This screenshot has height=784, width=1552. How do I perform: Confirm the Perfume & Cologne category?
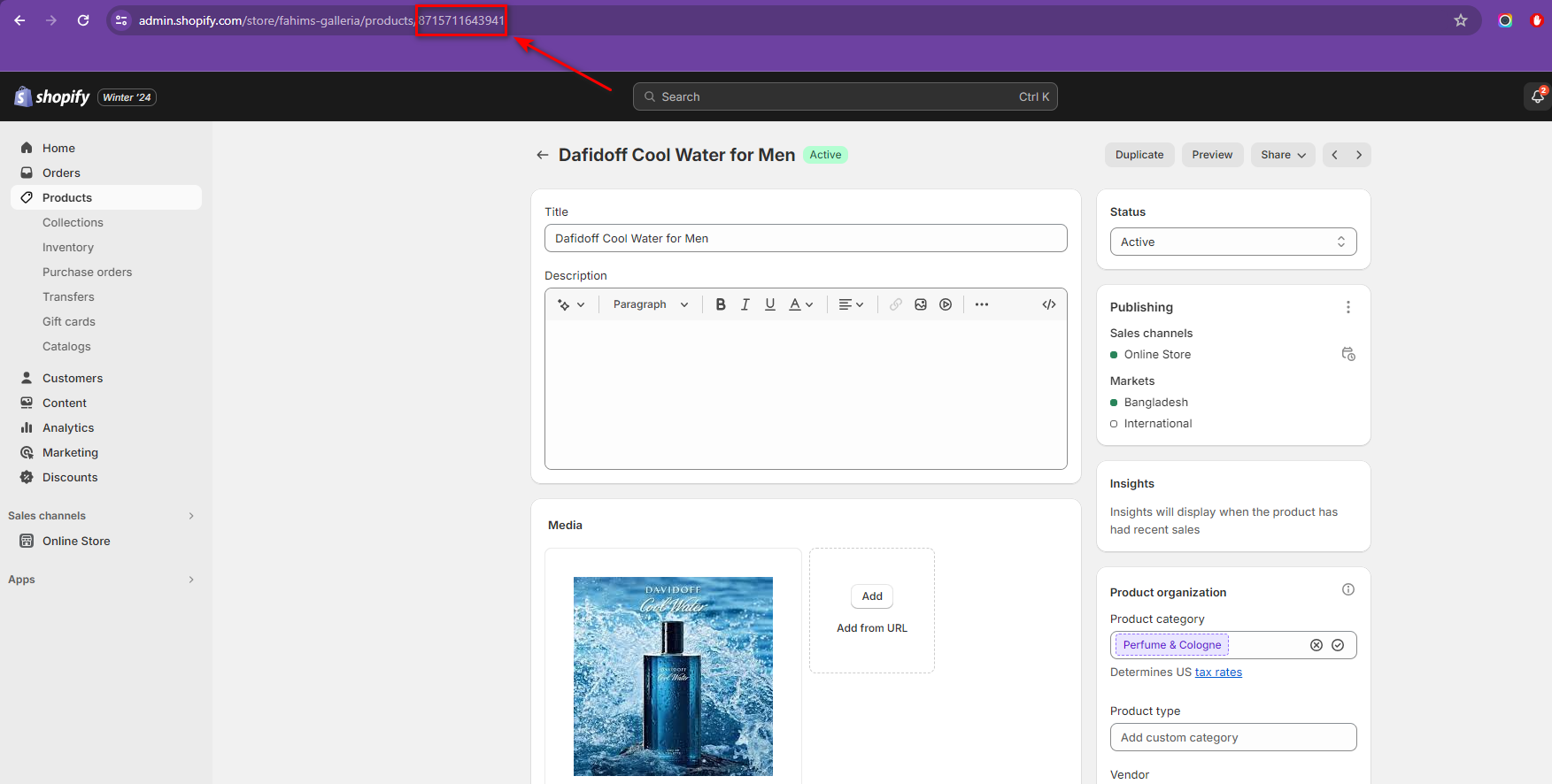[1338, 645]
